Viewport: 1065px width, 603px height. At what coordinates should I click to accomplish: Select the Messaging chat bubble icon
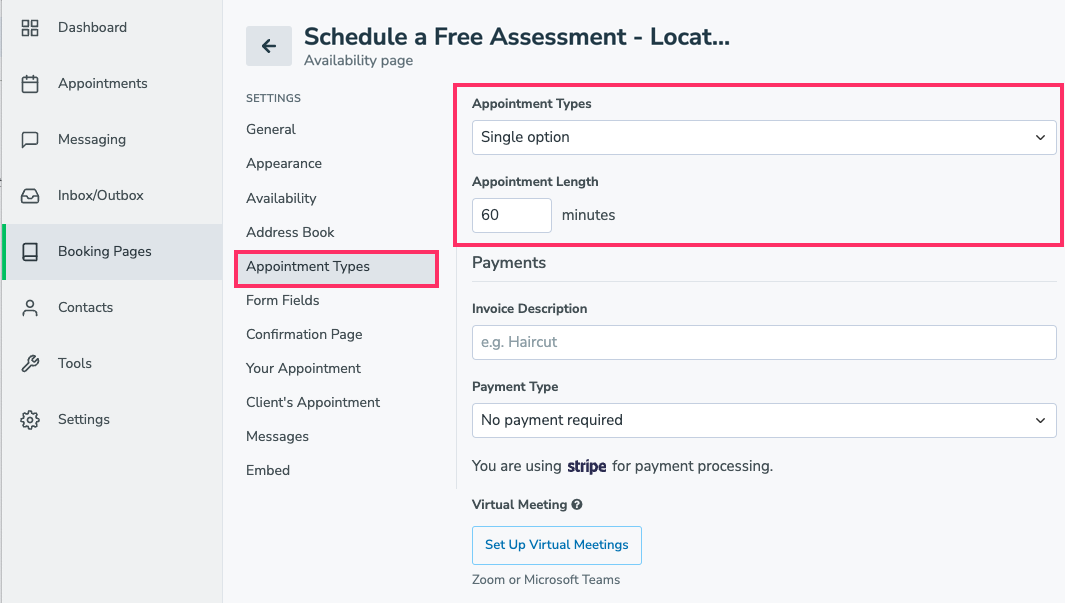pos(30,139)
